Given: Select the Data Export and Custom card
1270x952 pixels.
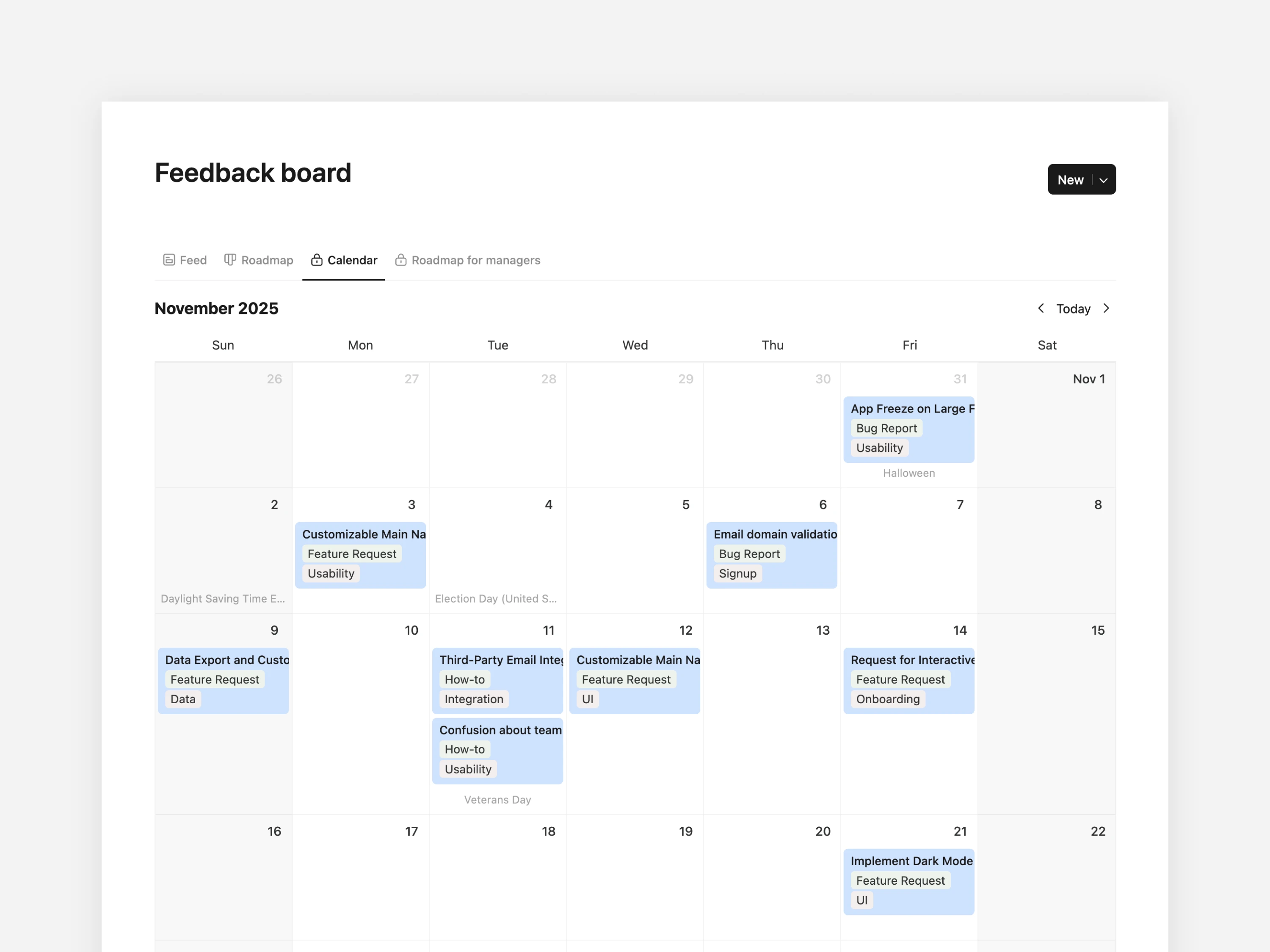Looking at the screenshot, I should pyautogui.click(x=226, y=660).
